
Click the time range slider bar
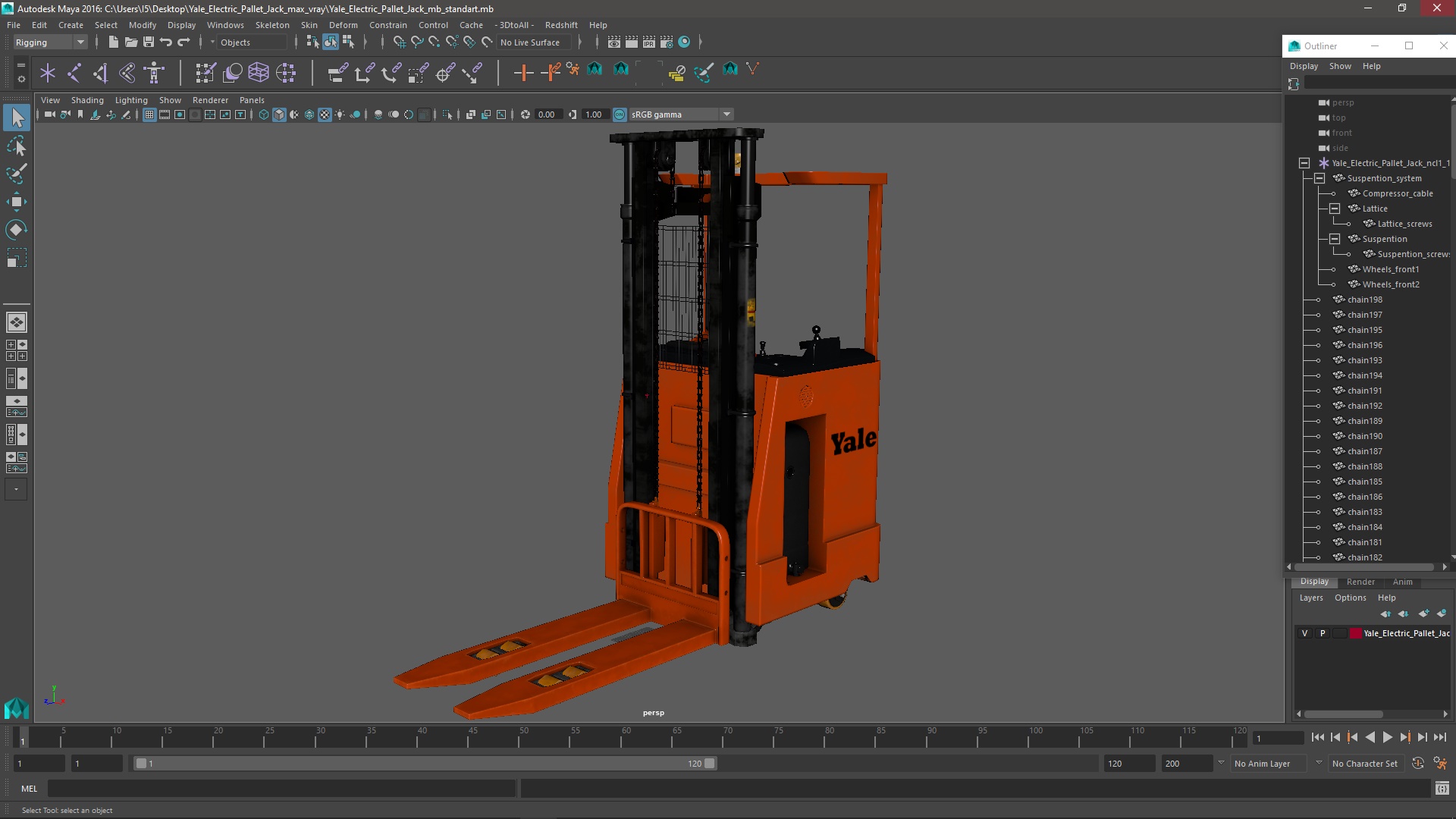tap(425, 764)
